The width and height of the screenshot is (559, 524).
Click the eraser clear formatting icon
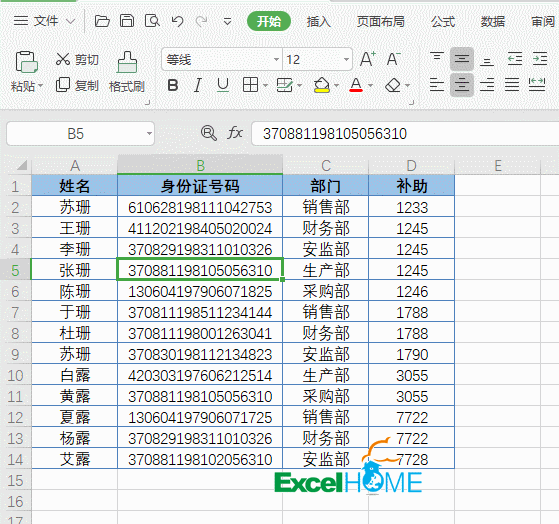click(x=393, y=86)
